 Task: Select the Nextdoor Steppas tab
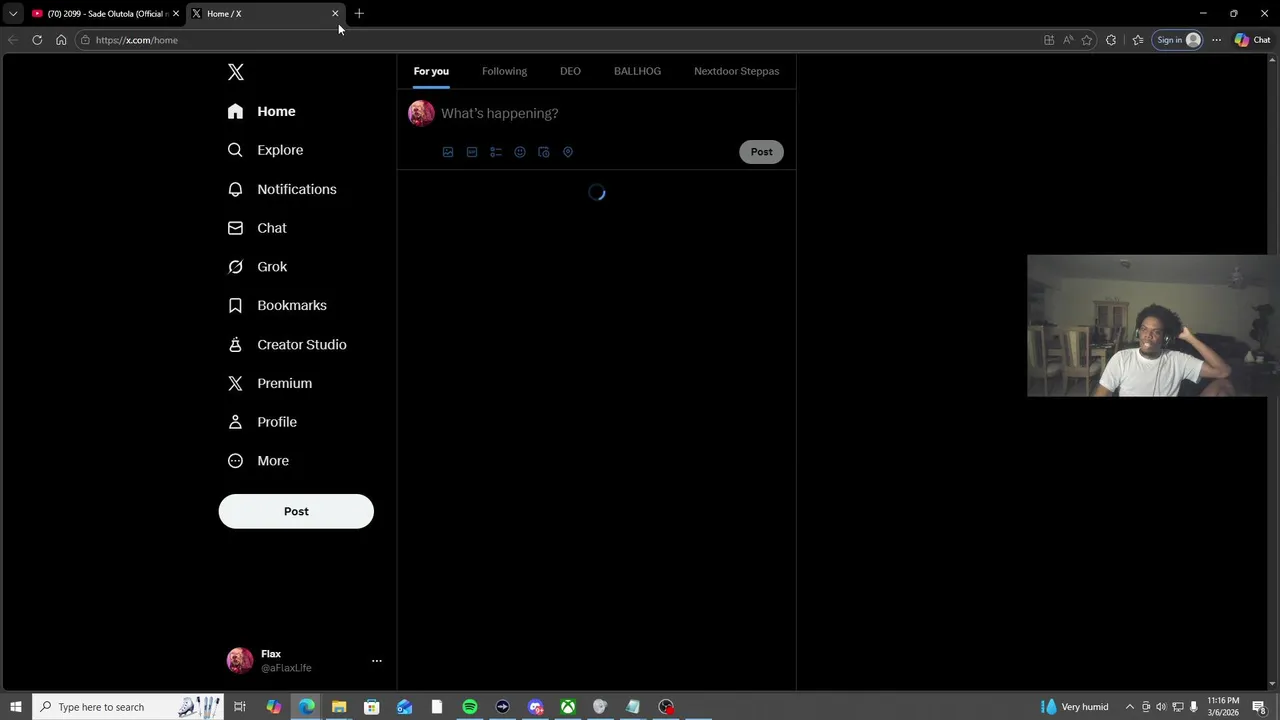point(736,71)
